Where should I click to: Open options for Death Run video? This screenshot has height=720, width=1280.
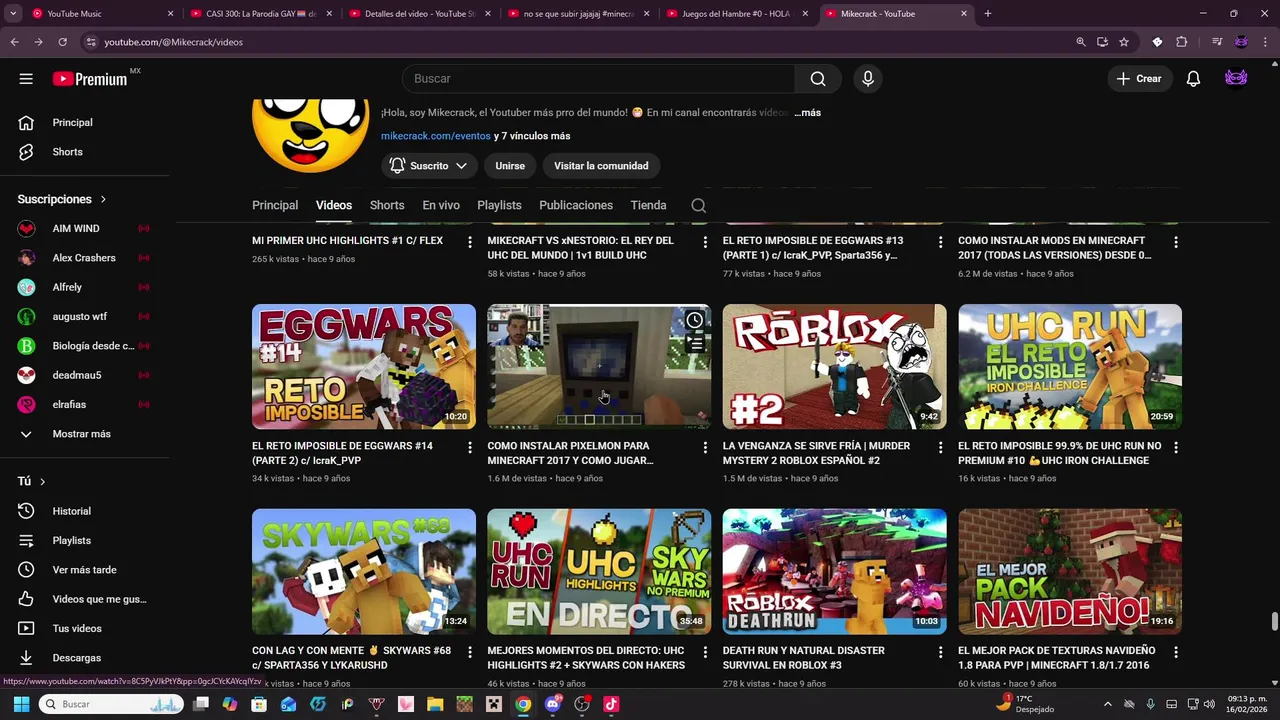[940, 652]
